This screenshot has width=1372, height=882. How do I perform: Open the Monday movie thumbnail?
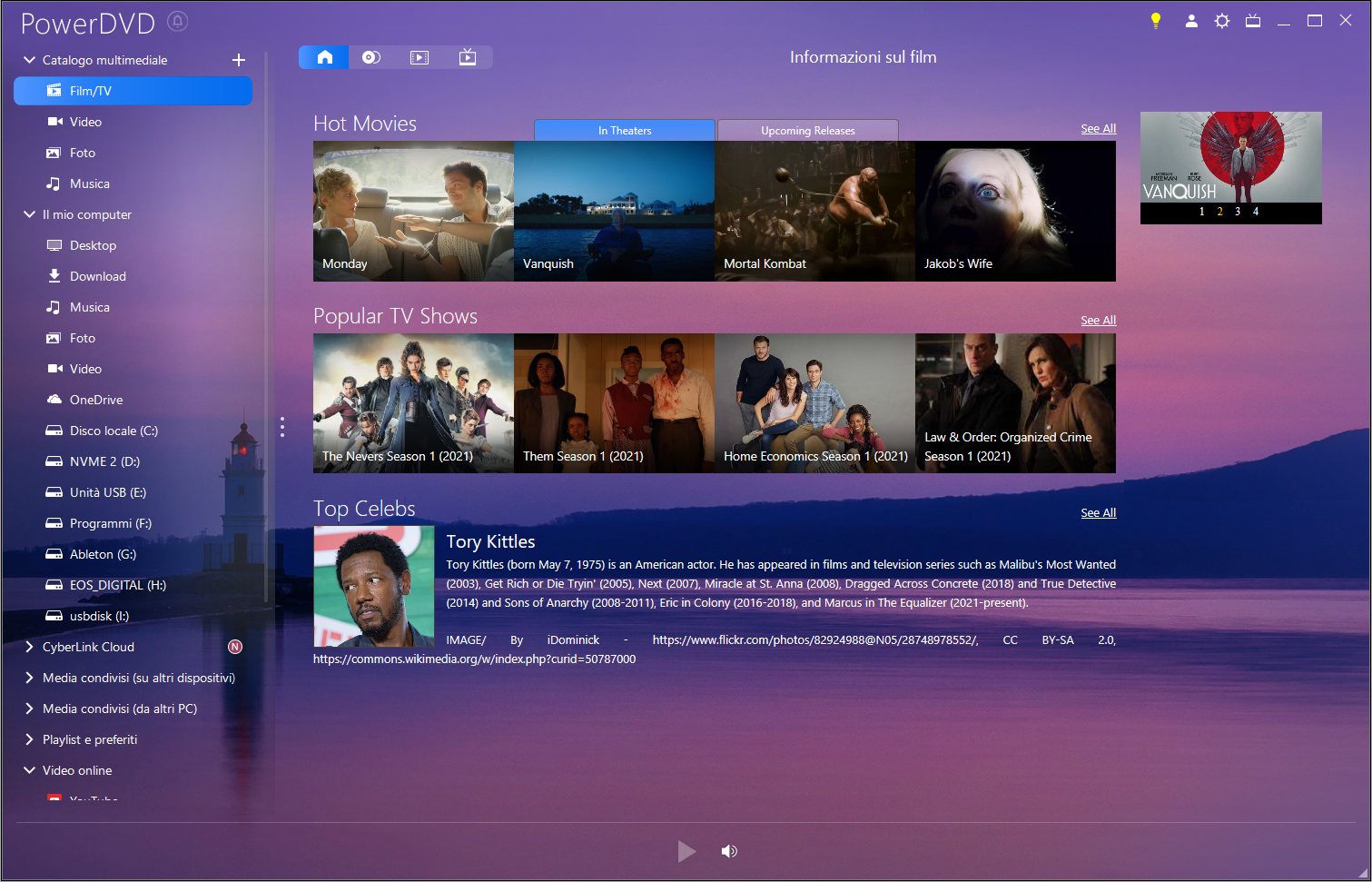click(x=413, y=211)
